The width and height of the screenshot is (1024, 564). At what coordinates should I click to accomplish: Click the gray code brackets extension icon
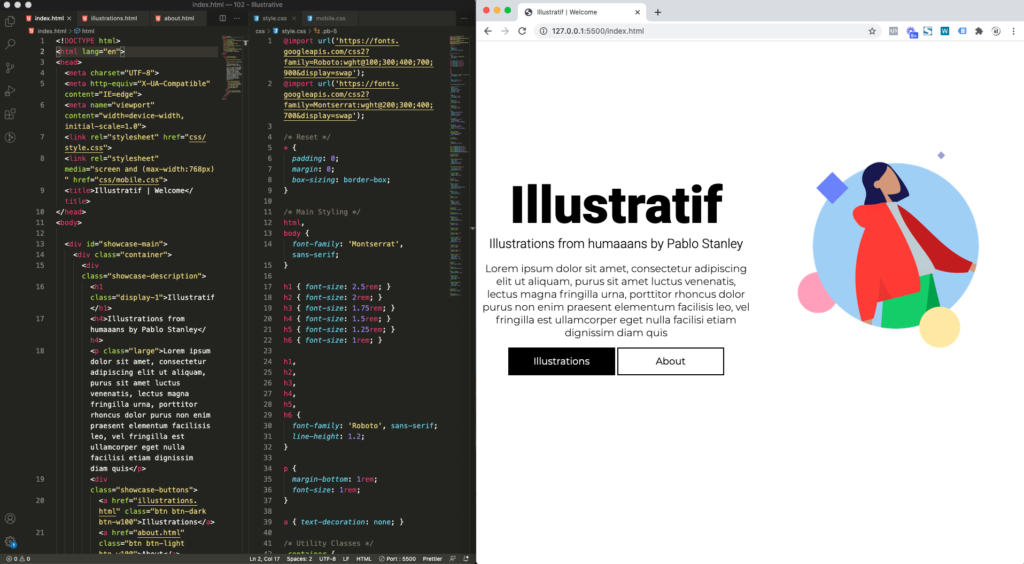coord(893,31)
